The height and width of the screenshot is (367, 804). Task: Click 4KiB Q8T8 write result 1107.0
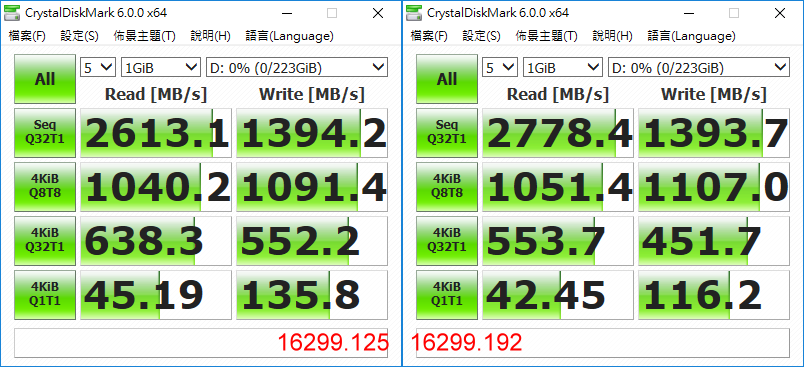coord(714,187)
